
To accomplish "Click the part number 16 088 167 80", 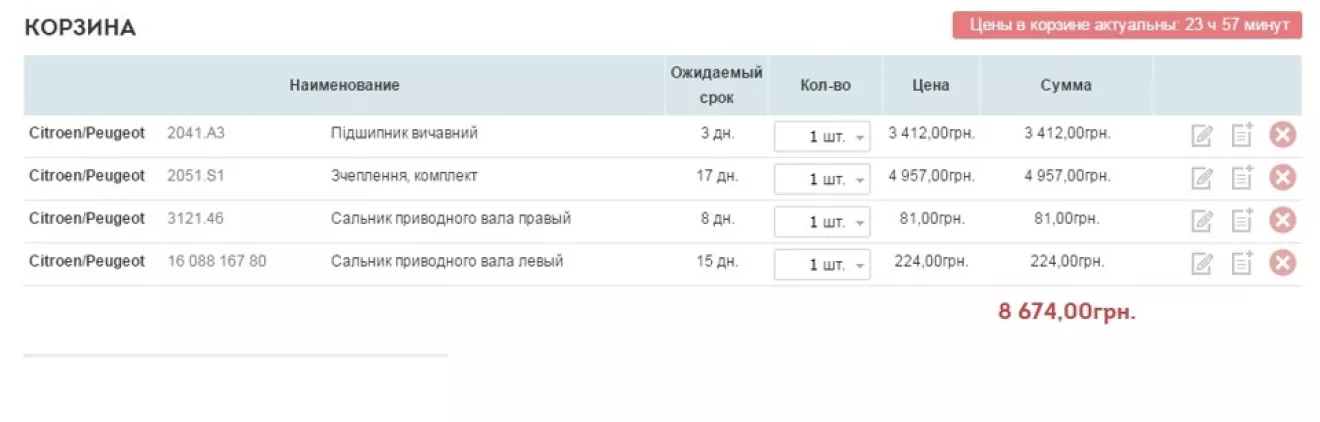I will [x=217, y=262].
